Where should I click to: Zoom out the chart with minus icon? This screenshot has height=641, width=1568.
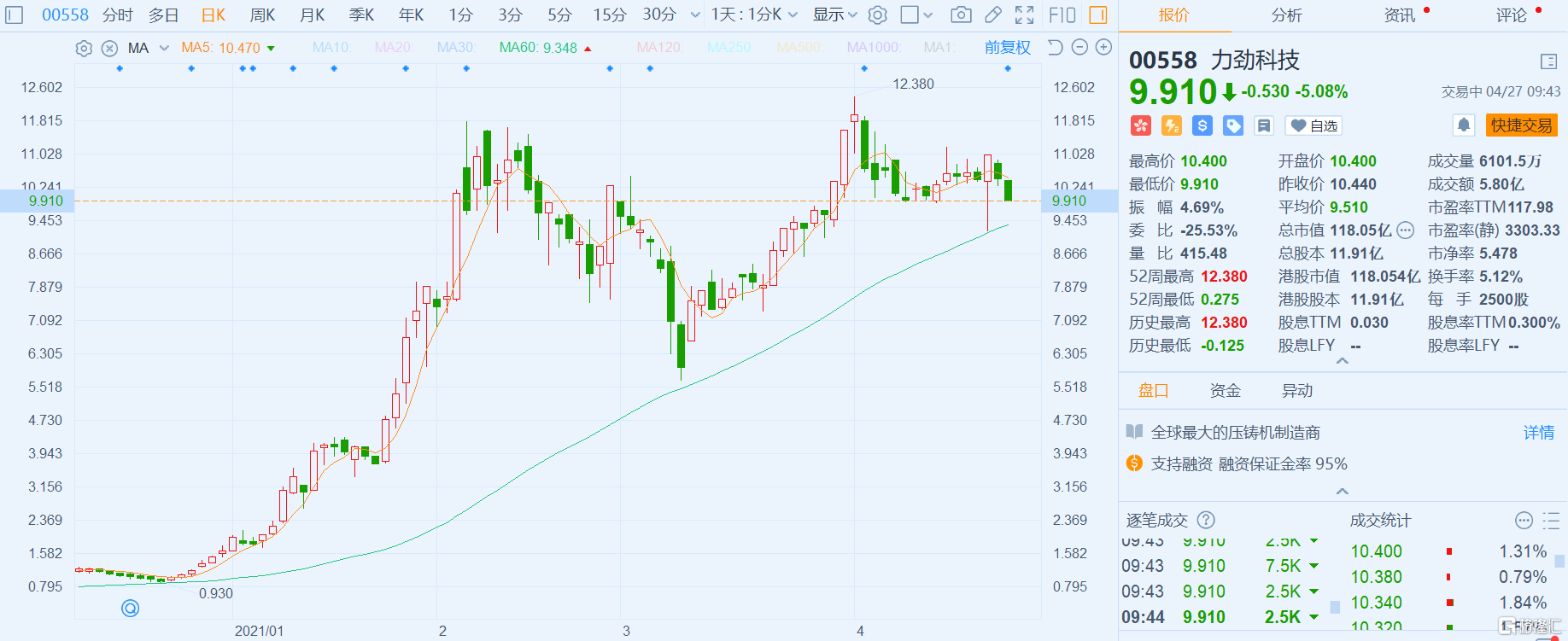pyautogui.click(x=1079, y=48)
